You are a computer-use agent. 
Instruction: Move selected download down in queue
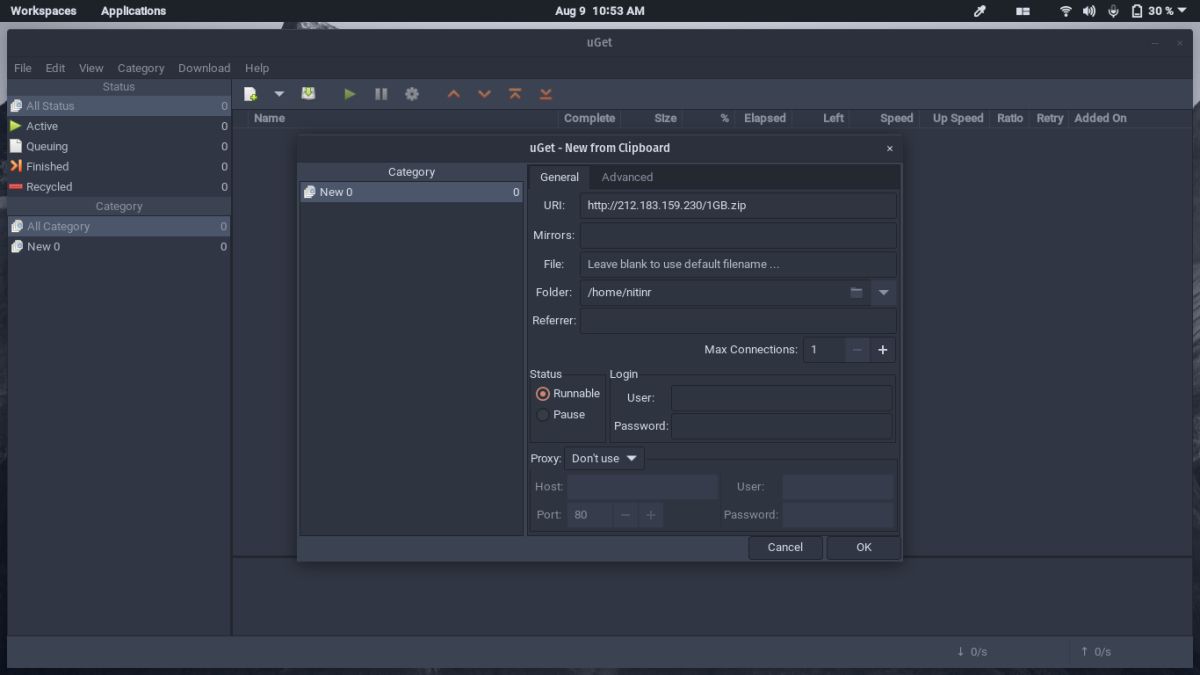(484, 93)
